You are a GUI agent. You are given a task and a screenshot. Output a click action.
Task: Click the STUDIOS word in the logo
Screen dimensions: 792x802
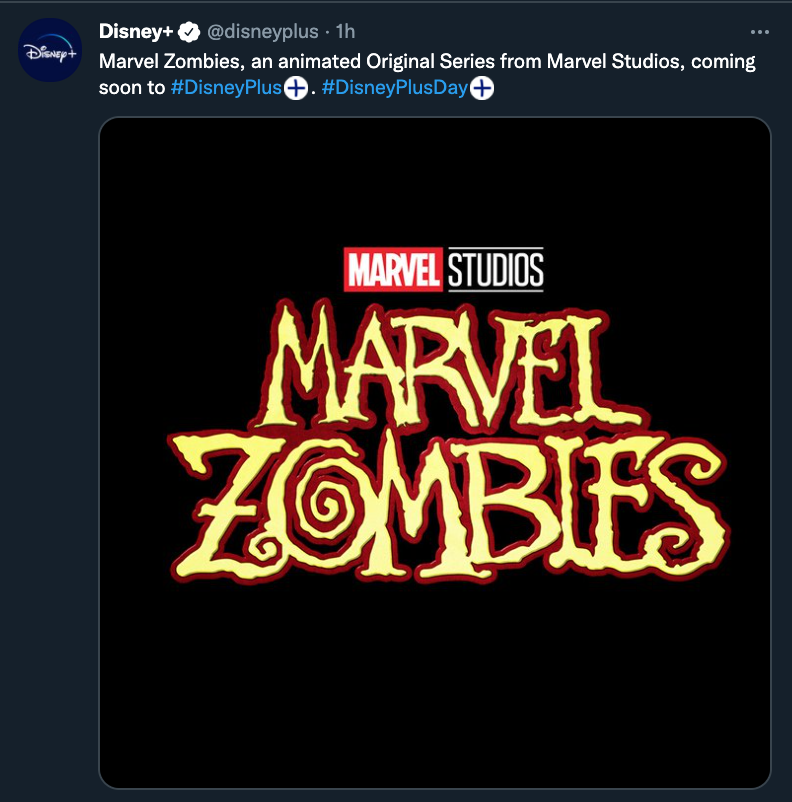click(496, 269)
